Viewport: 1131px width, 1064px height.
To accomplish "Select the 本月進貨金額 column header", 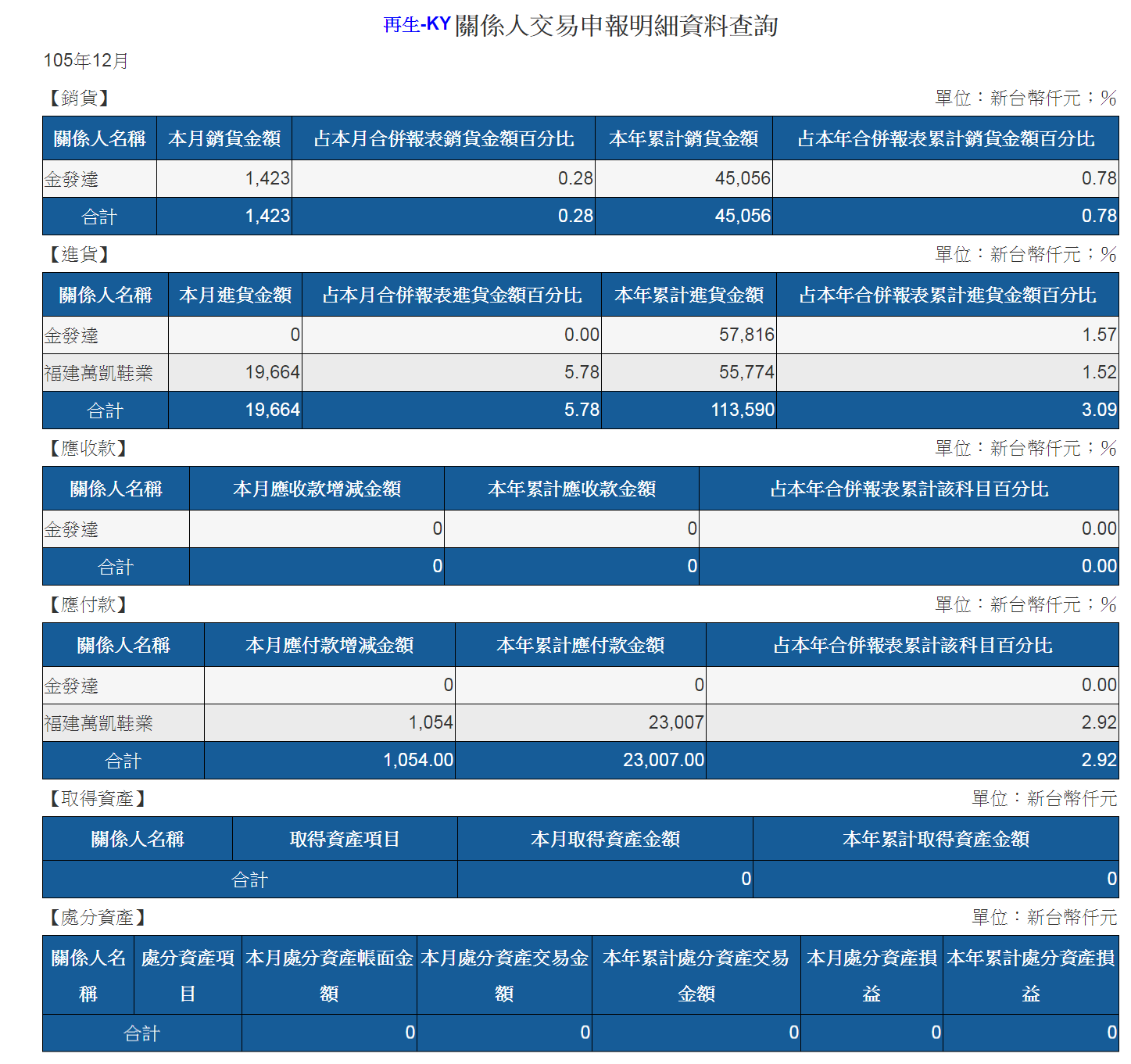I will (x=235, y=295).
